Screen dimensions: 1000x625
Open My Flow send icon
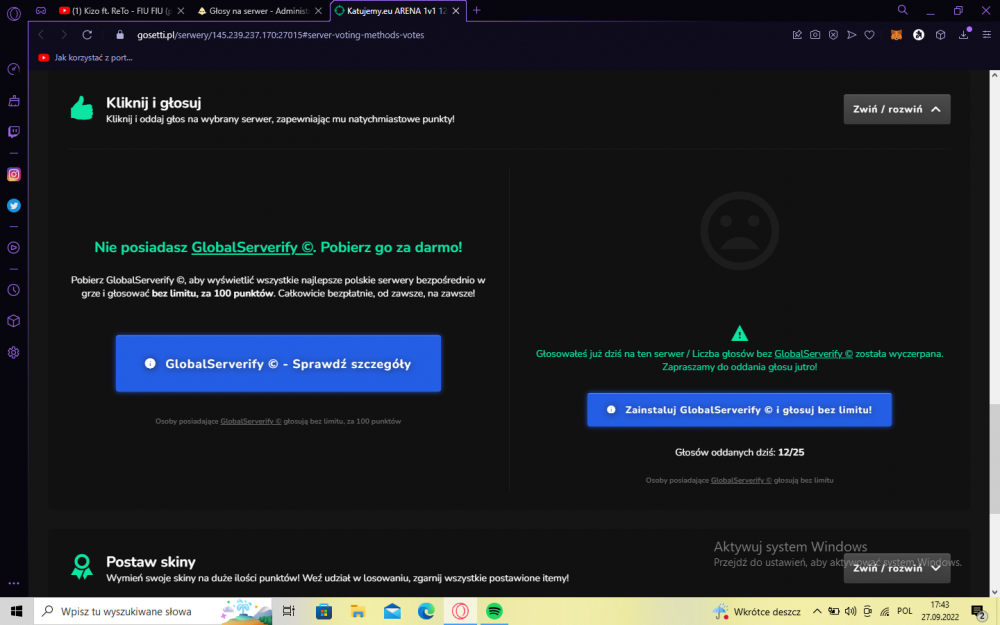tap(851, 35)
